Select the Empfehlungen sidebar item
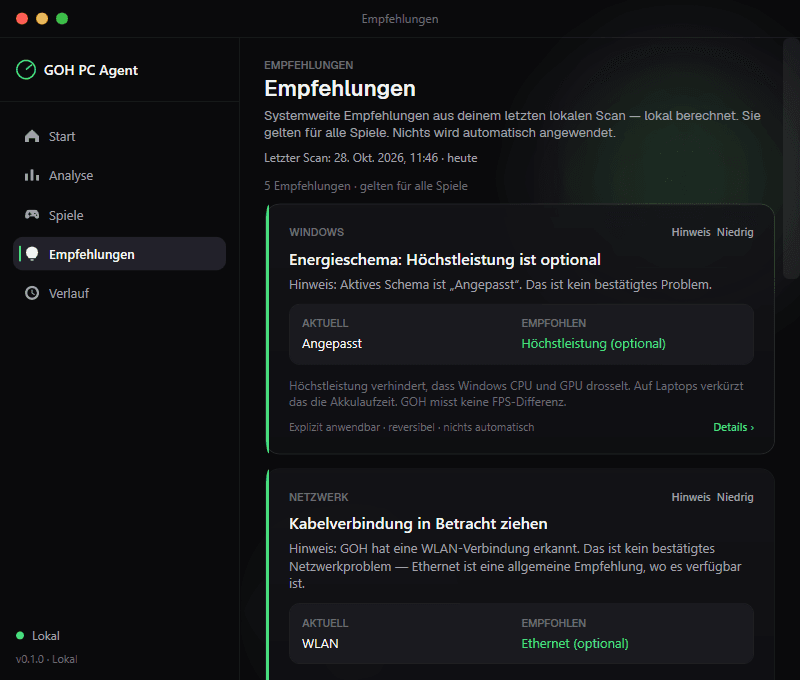 [119, 254]
